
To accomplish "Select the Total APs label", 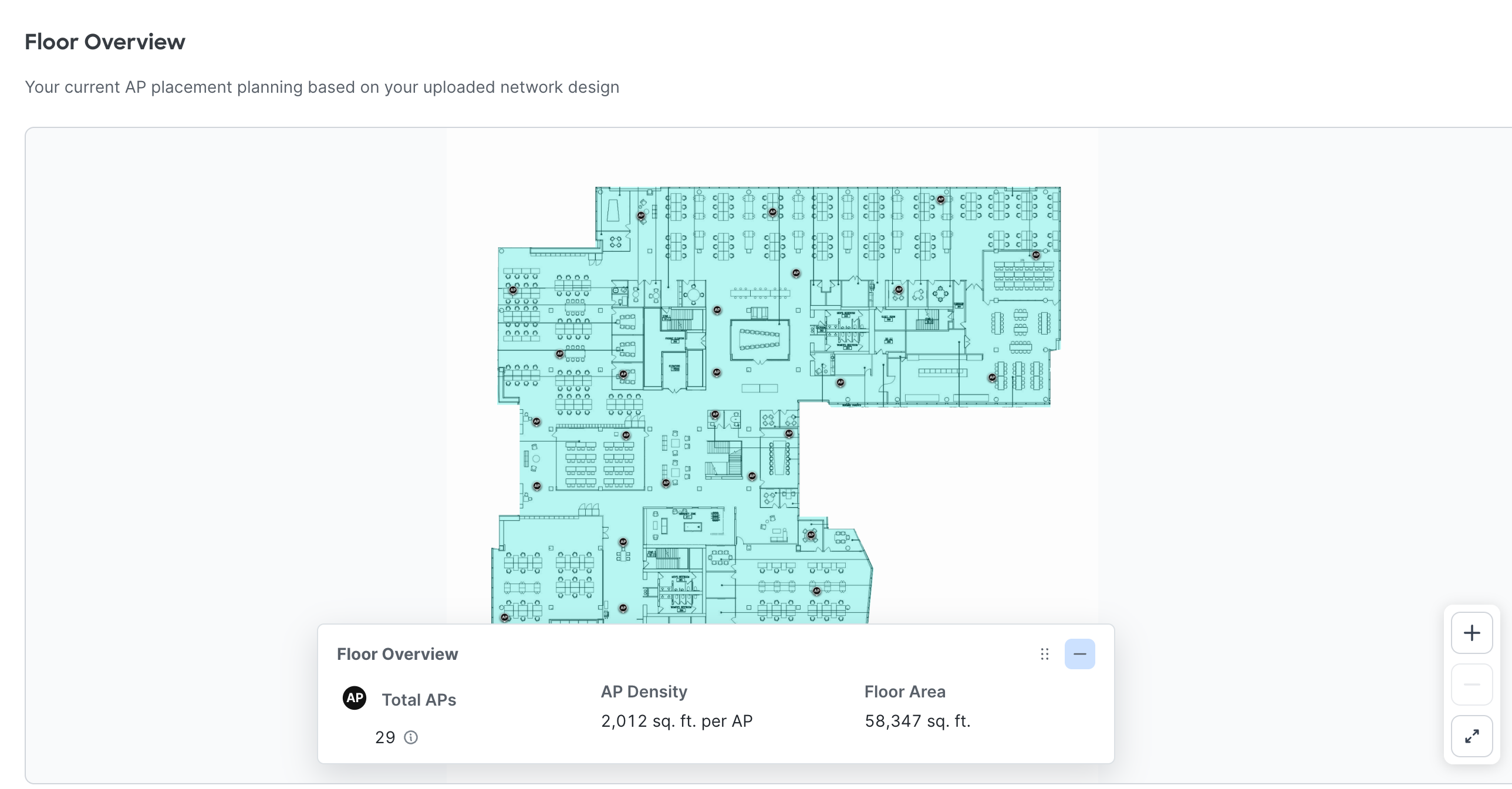I will tap(419, 700).
